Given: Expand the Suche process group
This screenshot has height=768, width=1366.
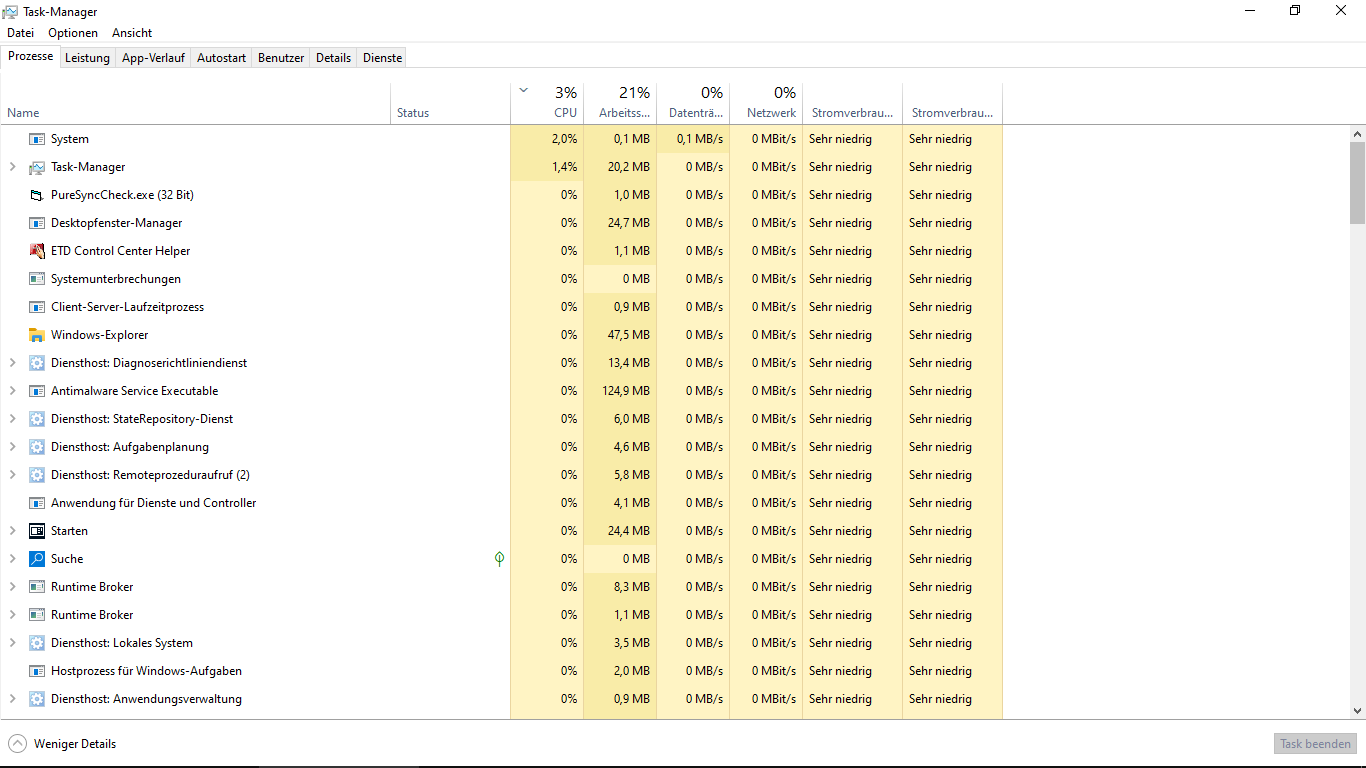Looking at the screenshot, I should [12, 559].
